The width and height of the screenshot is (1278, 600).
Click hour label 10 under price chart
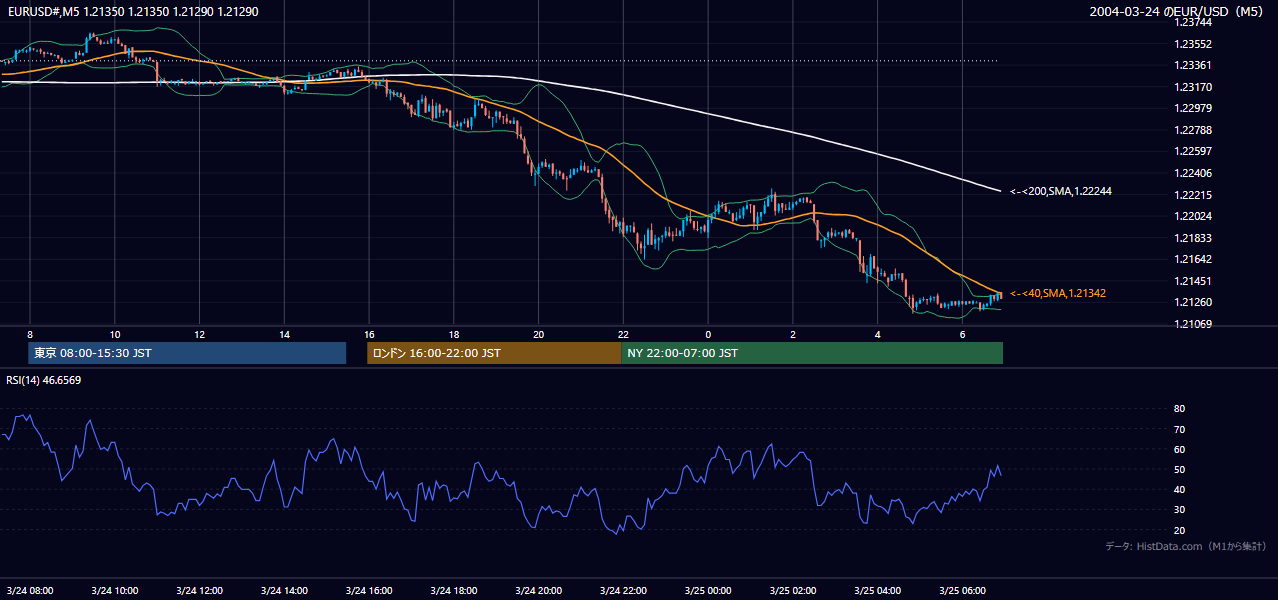pos(115,334)
